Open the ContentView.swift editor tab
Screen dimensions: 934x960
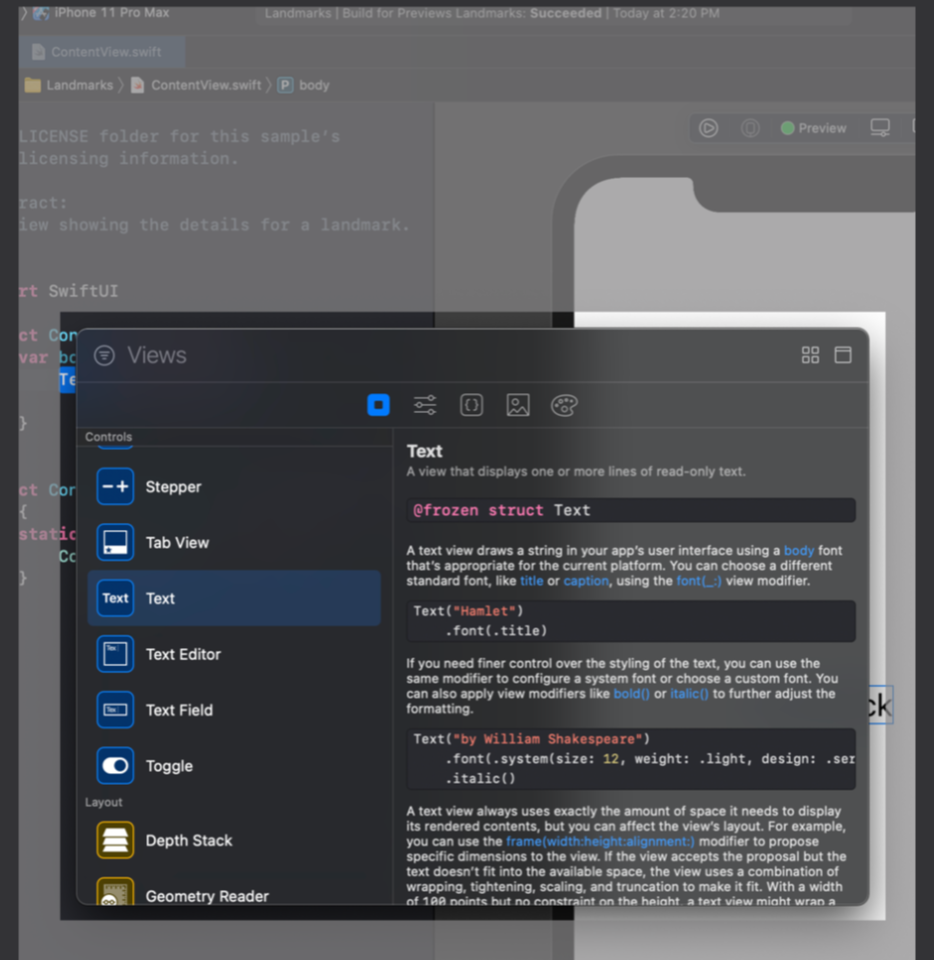pyautogui.click(x=102, y=52)
